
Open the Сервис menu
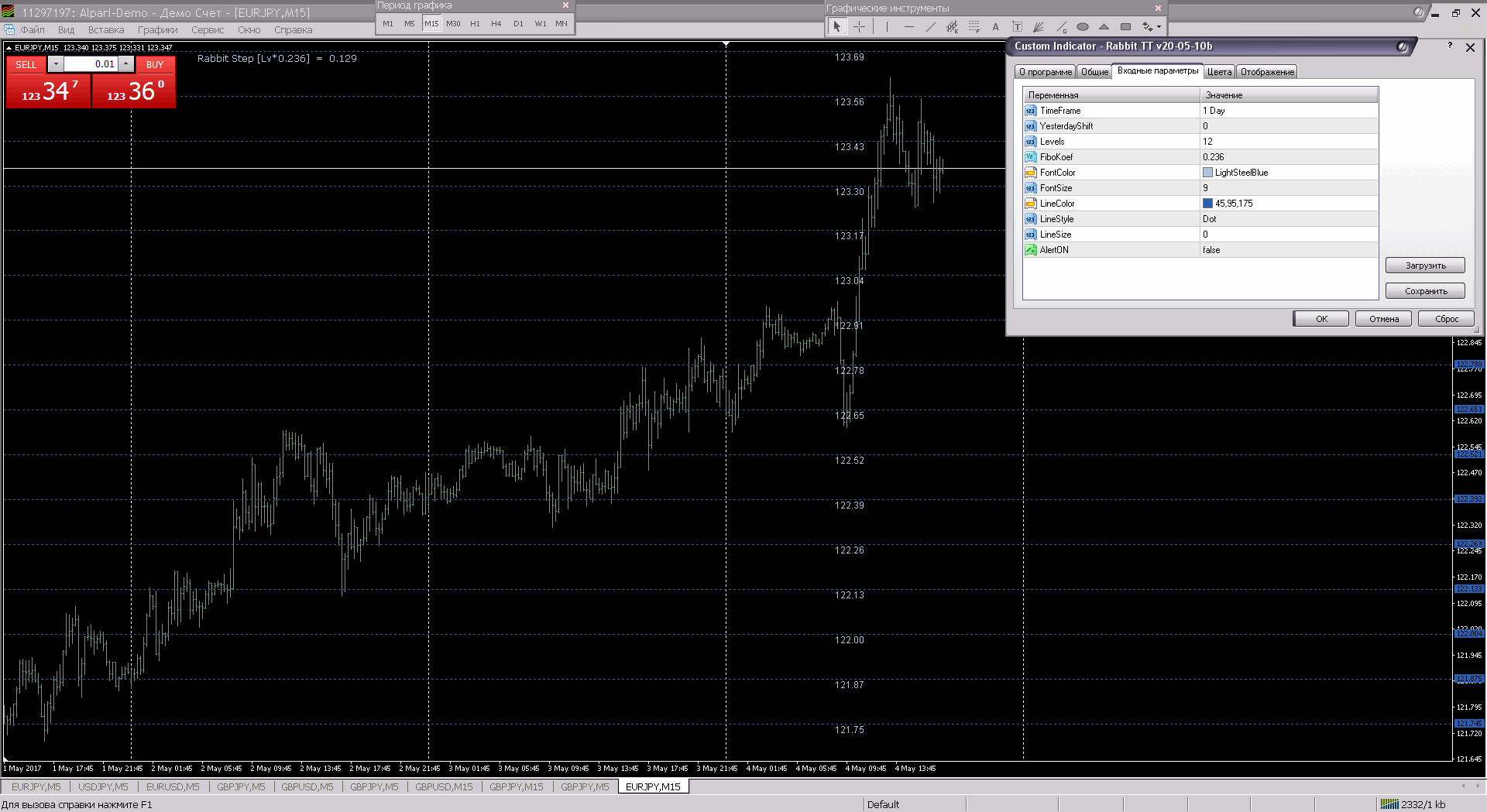tap(208, 30)
